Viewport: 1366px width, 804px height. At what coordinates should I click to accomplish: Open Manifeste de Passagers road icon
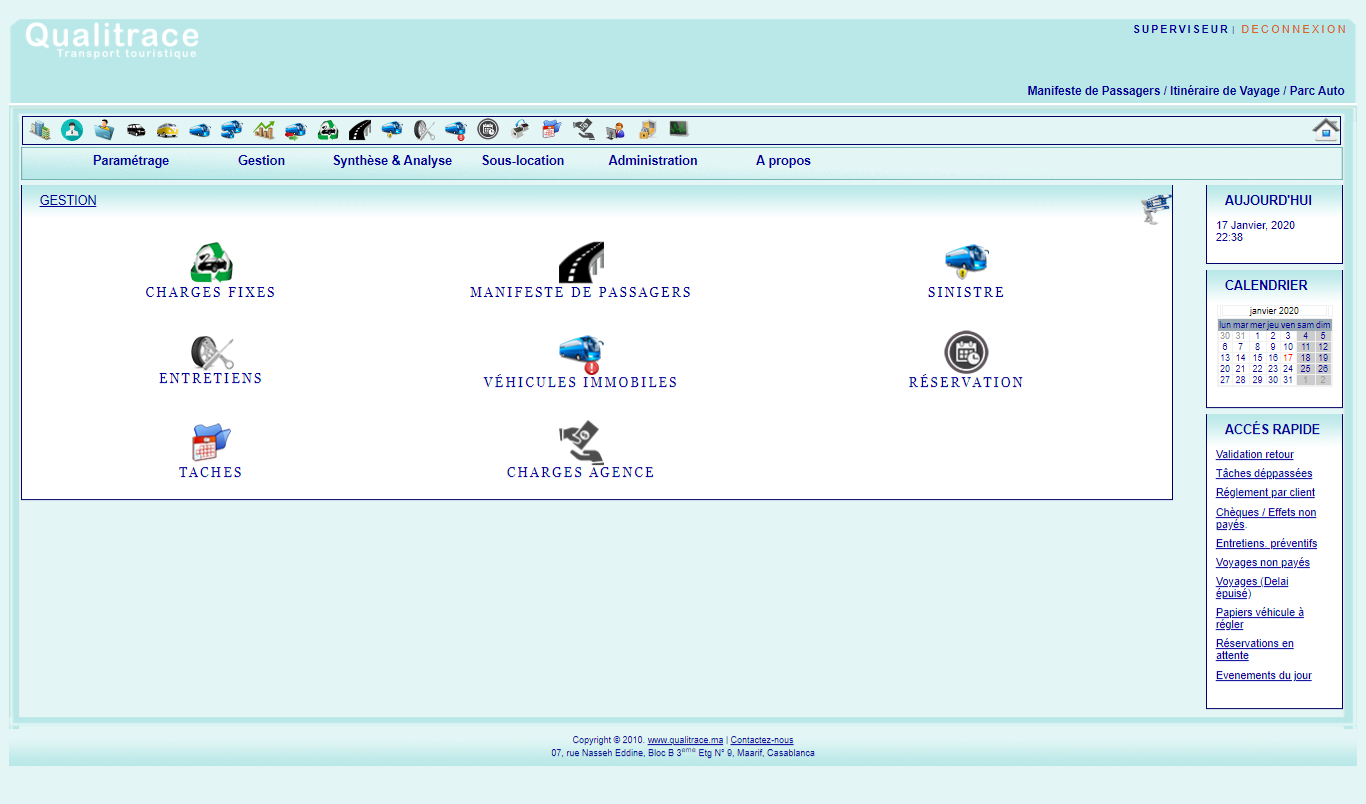(581, 262)
